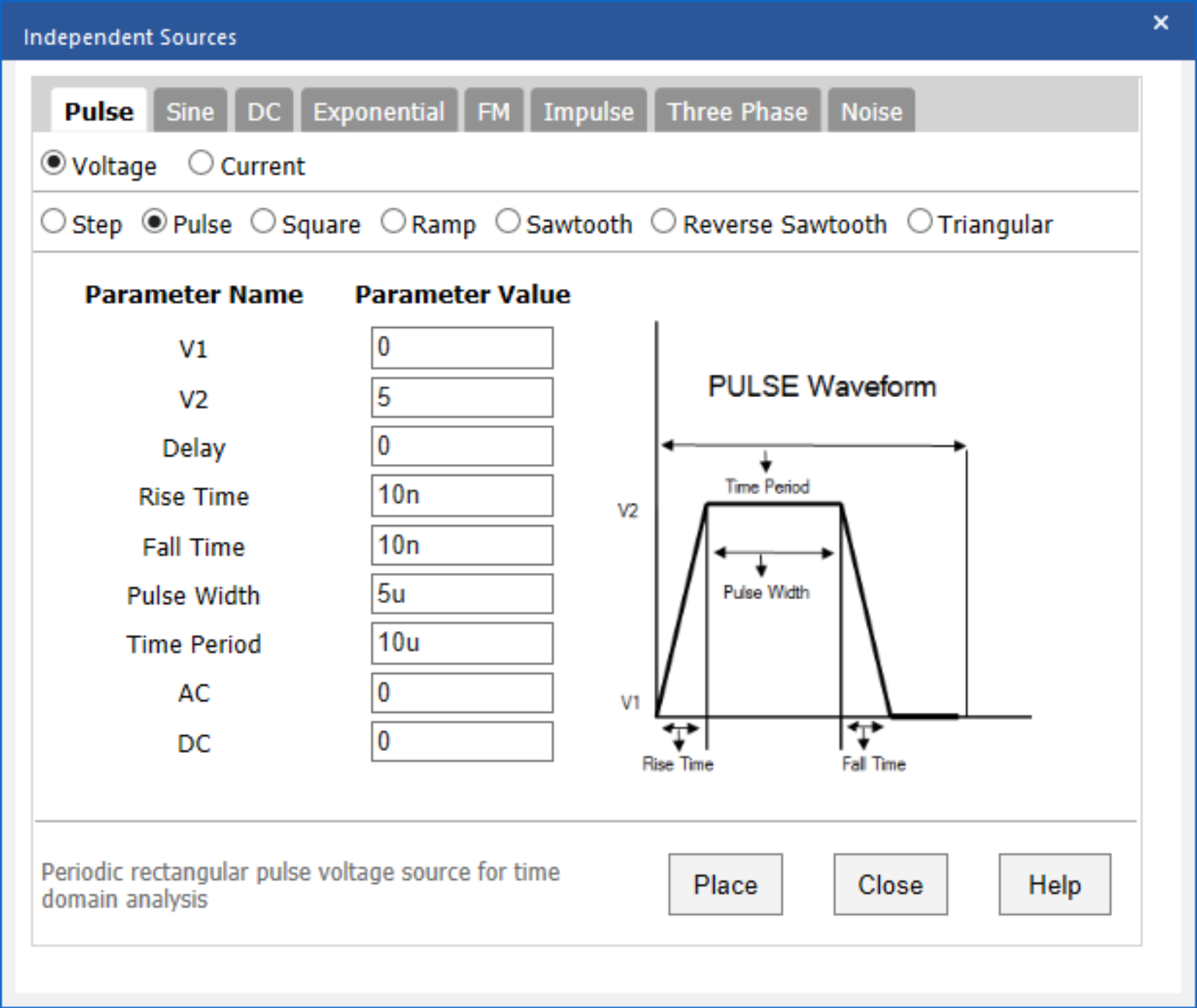Choose the Current source type radio
The width and height of the screenshot is (1197, 1008).
tap(201, 163)
